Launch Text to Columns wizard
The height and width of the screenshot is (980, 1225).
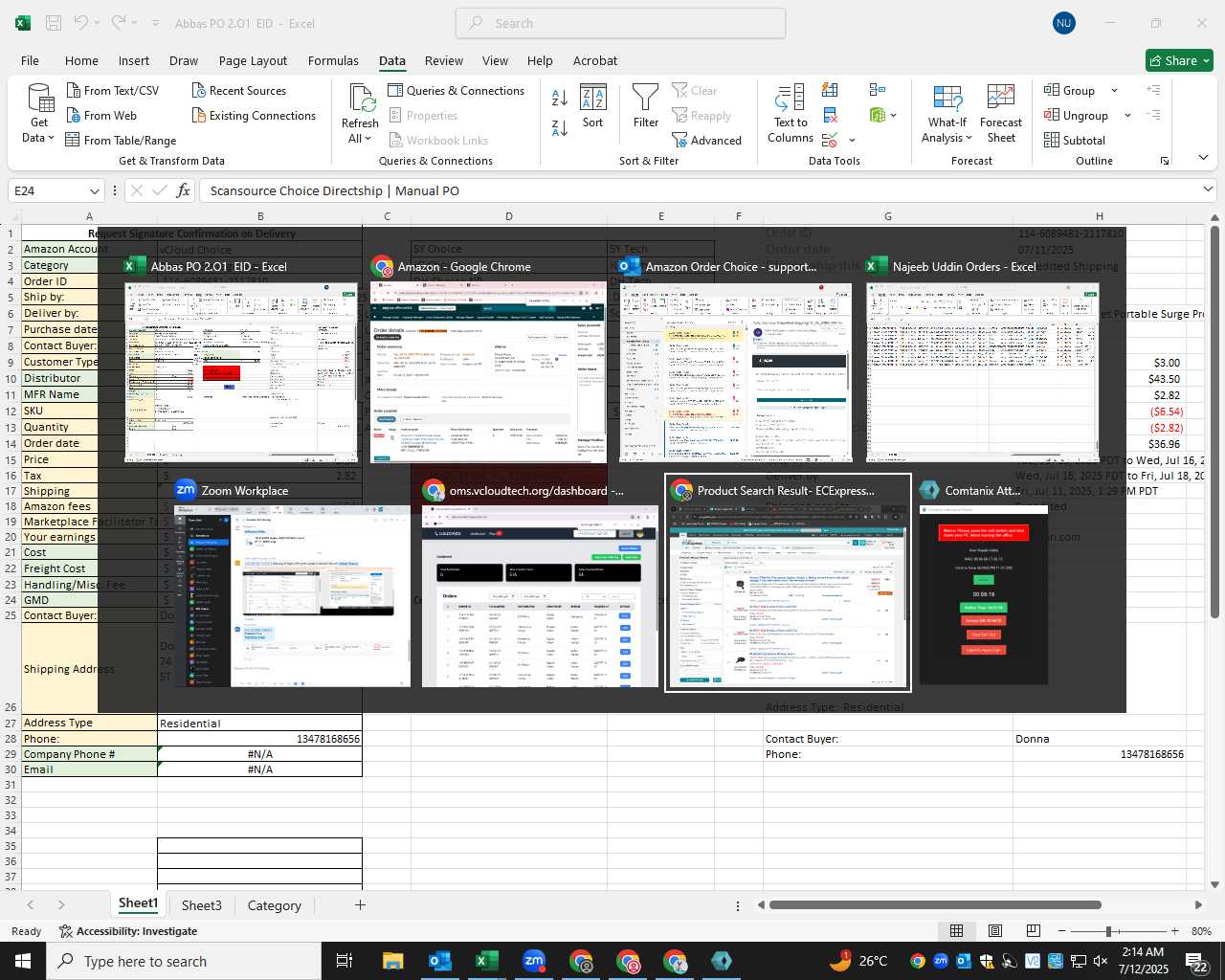coord(791,114)
